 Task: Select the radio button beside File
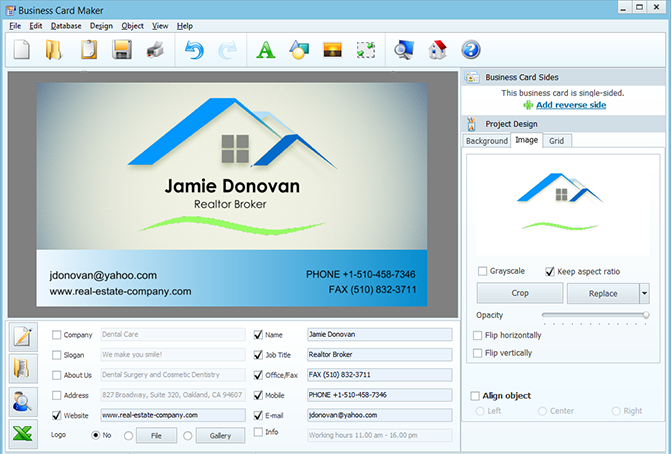[x=128, y=436]
